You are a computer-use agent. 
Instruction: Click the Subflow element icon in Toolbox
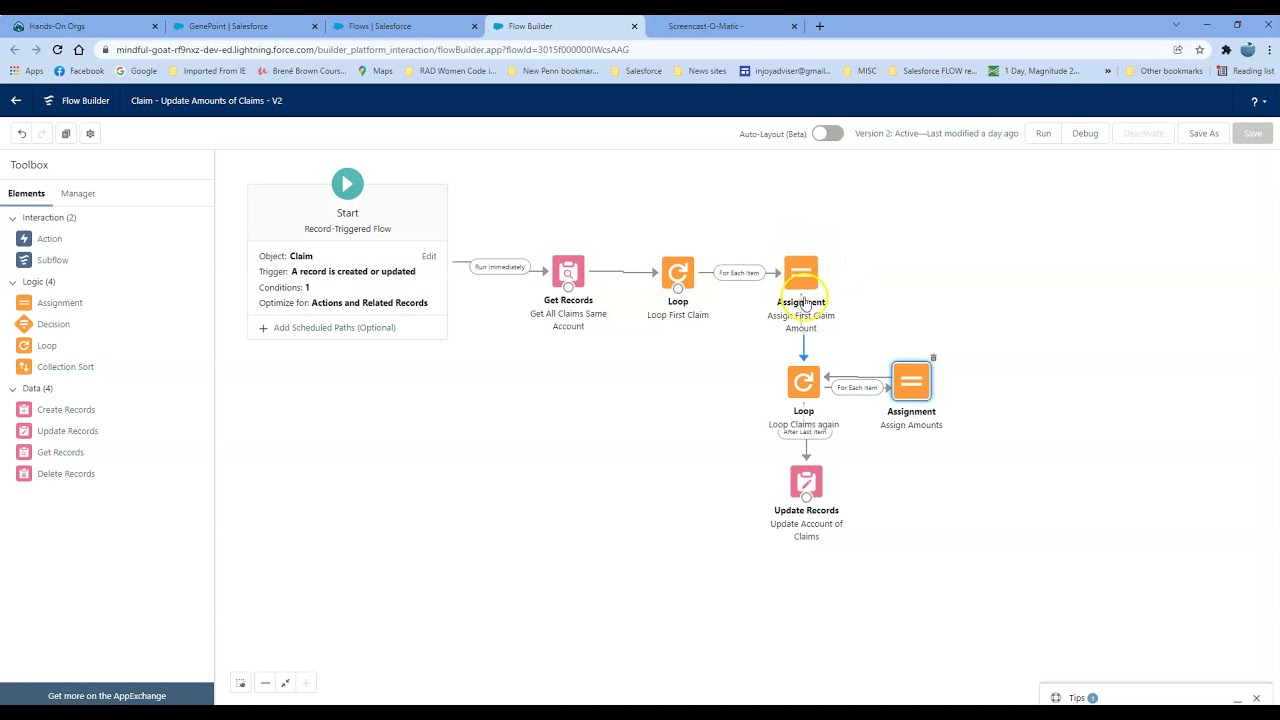pos(24,260)
